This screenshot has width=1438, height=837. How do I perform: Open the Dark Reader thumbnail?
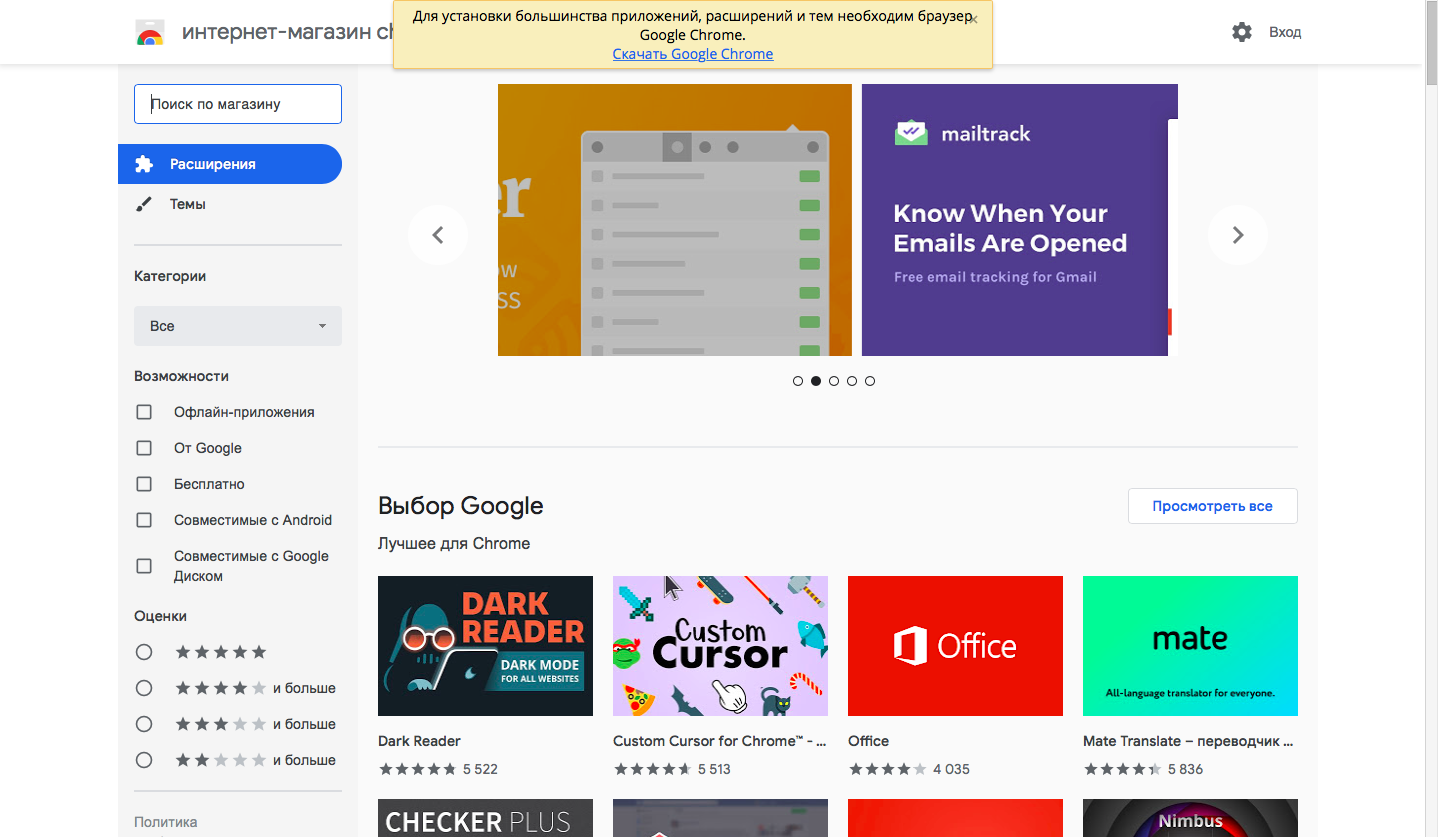tap(485, 646)
